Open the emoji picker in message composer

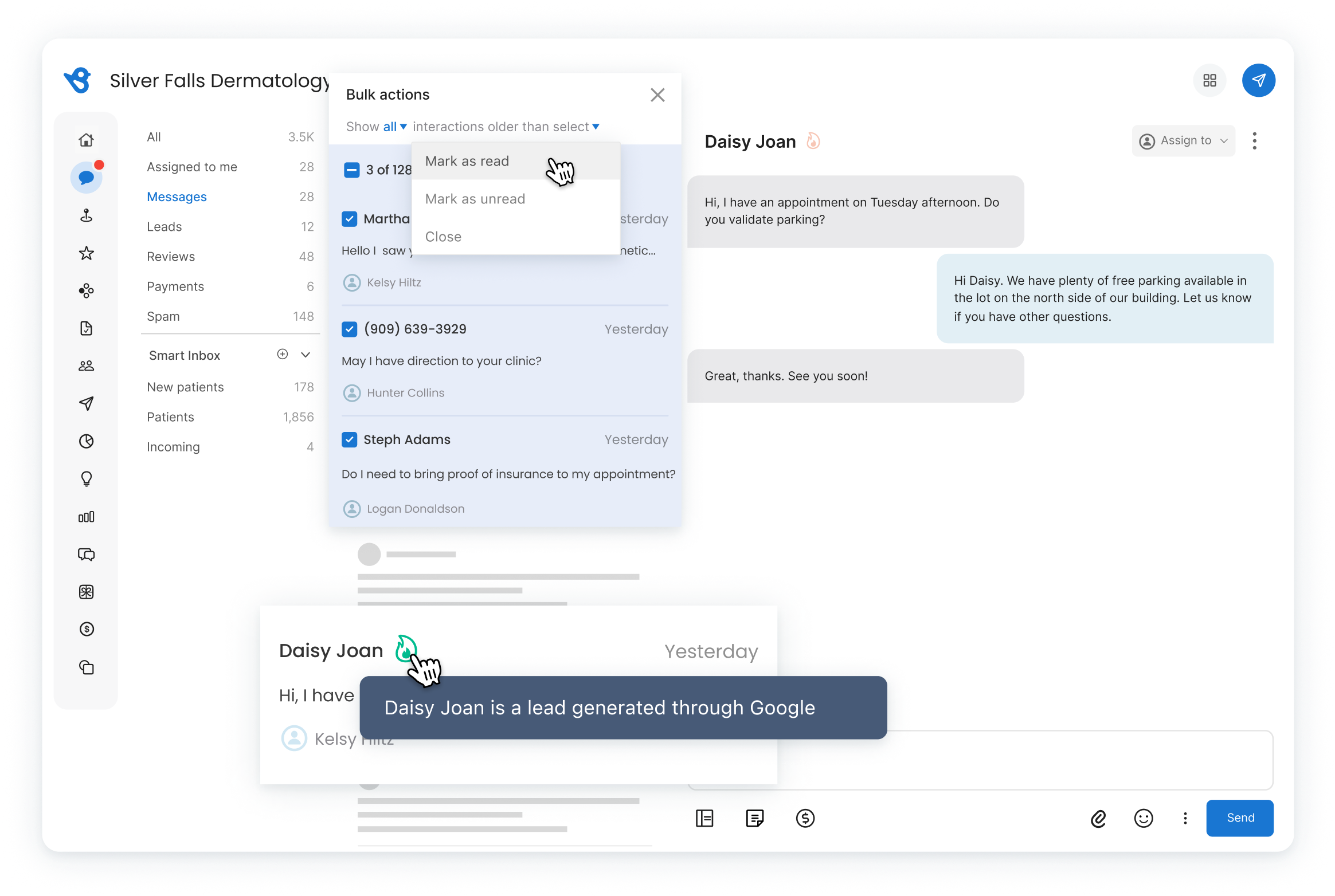click(x=1144, y=818)
